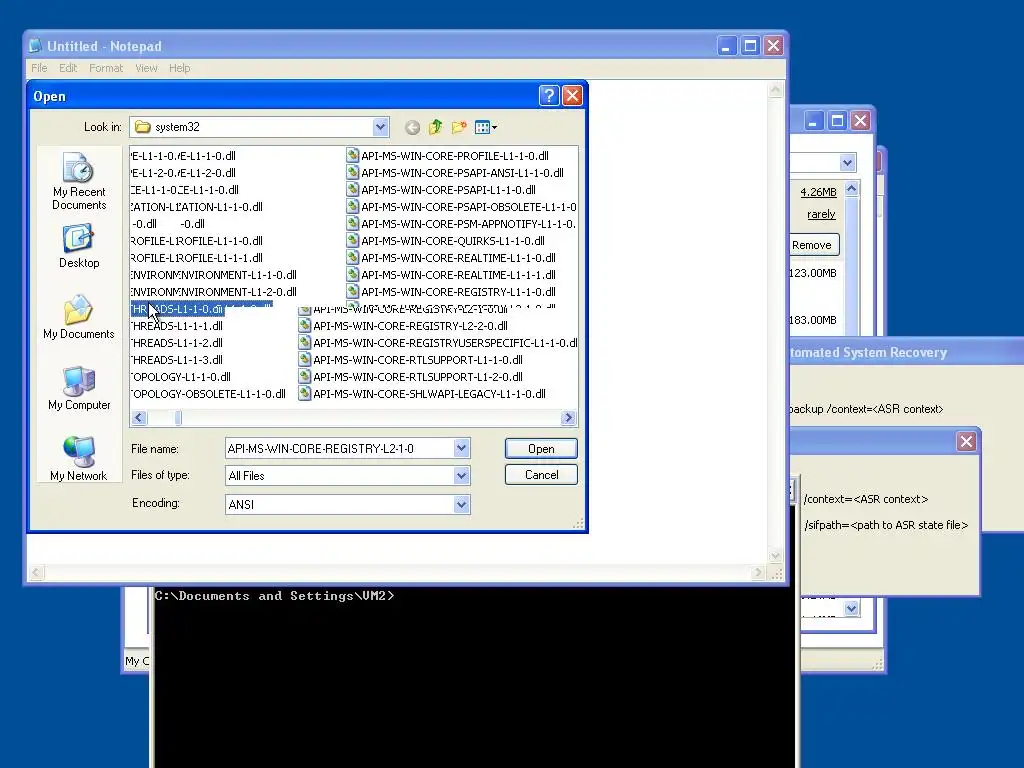The width and height of the screenshot is (1024, 768).
Task: Select API-MS-WIN-CORE-PSAPI-OBSOLETE file icon
Action: coord(353,206)
